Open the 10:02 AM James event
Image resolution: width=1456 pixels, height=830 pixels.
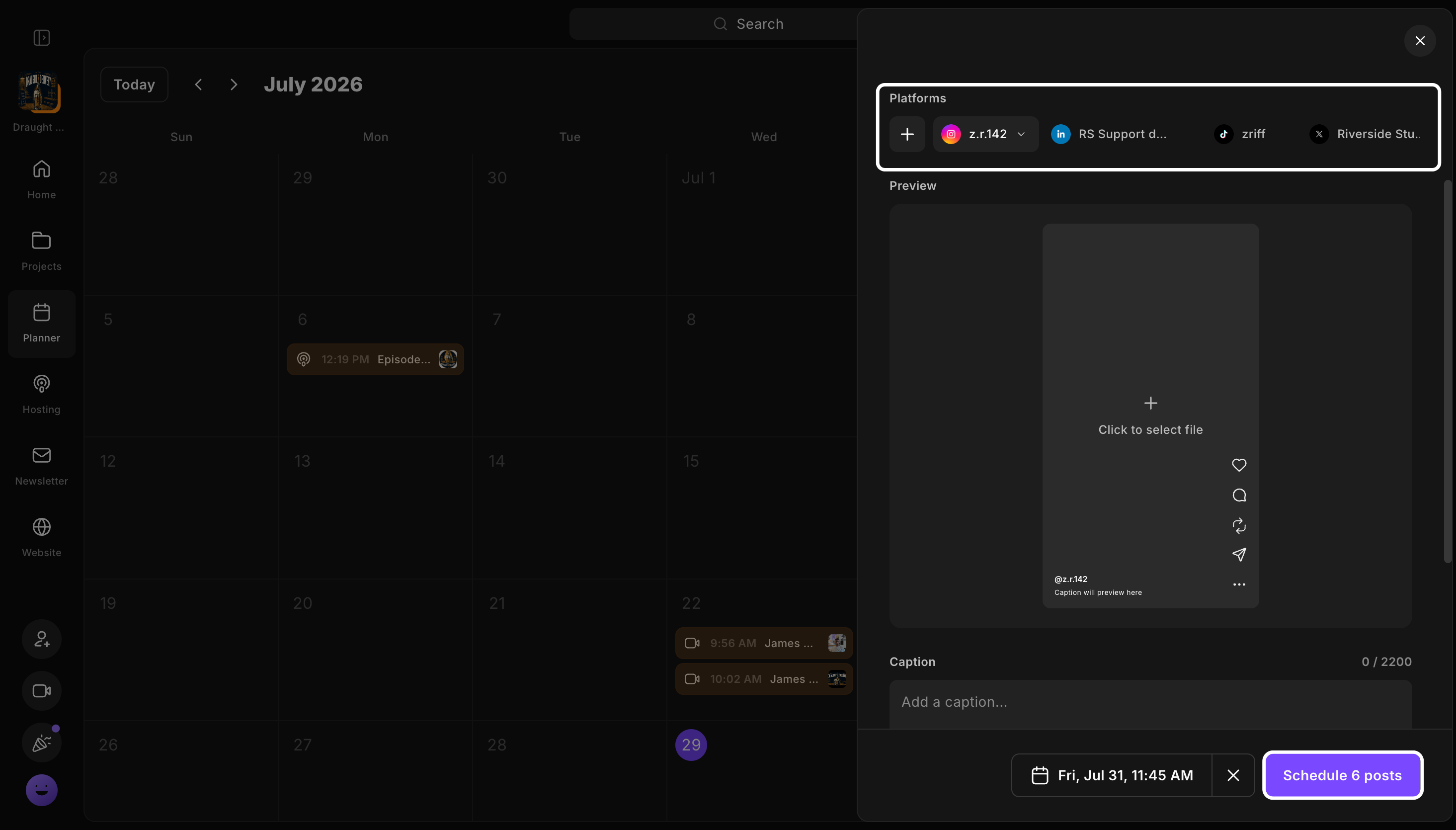click(x=764, y=679)
